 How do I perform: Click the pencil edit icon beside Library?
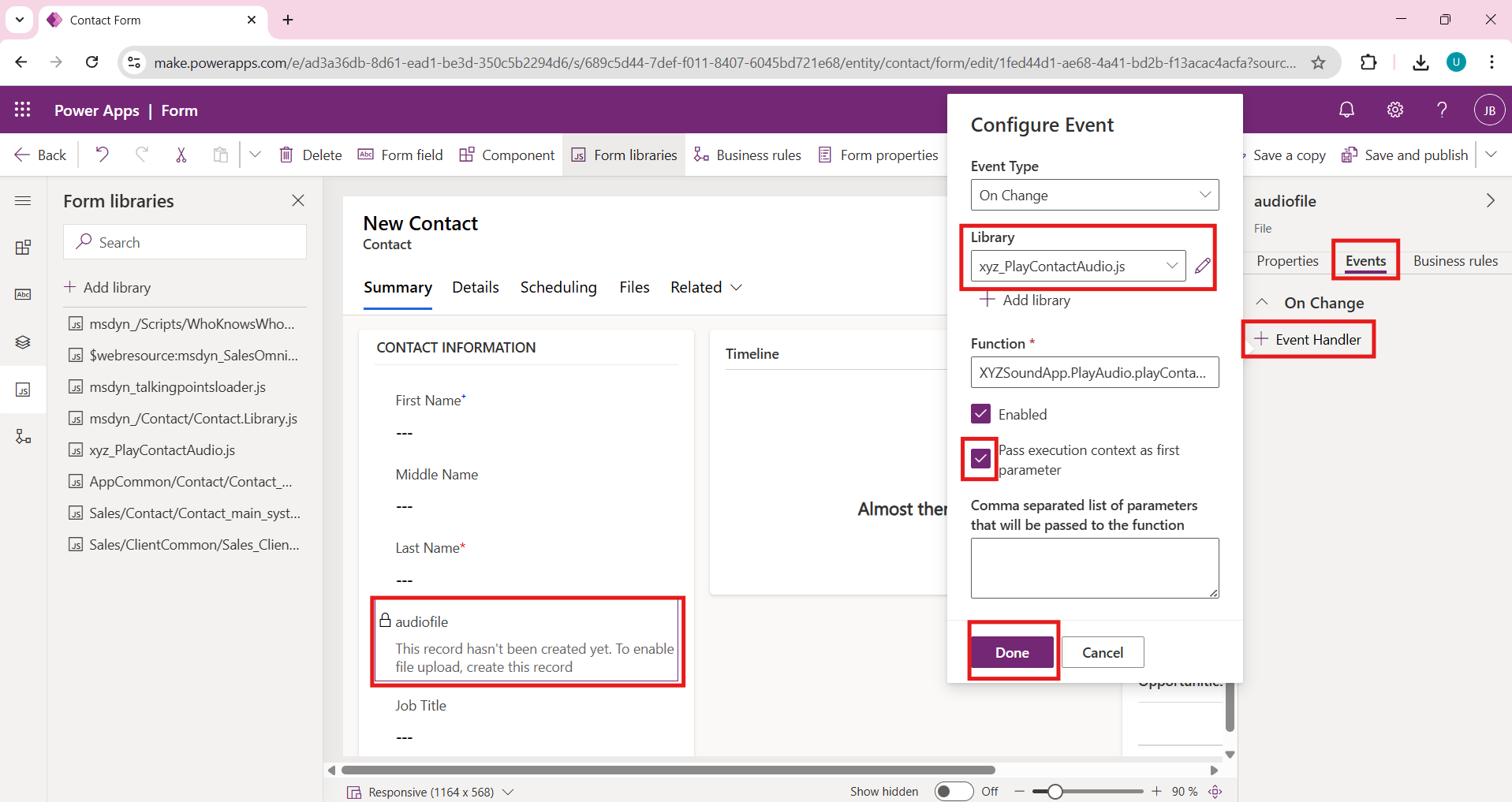[1202, 267]
